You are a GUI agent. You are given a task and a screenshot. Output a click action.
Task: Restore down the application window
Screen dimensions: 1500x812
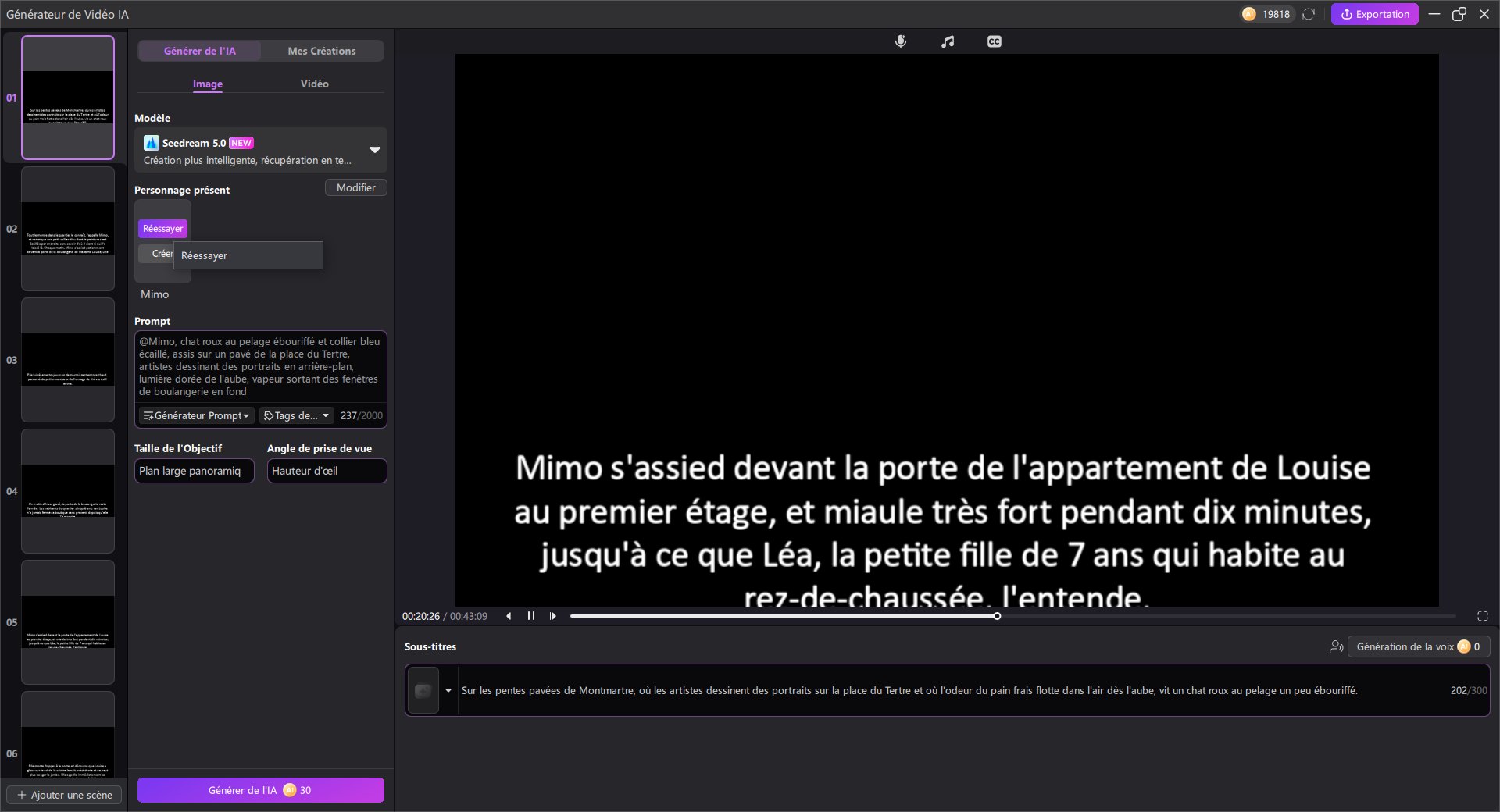(1459, 14)
